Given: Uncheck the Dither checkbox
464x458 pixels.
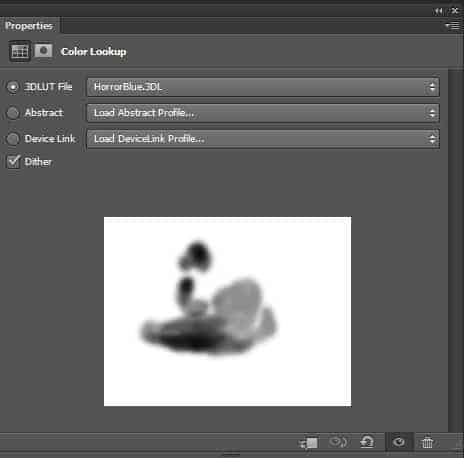Looking at the screenshot, I should coord(14,162).
